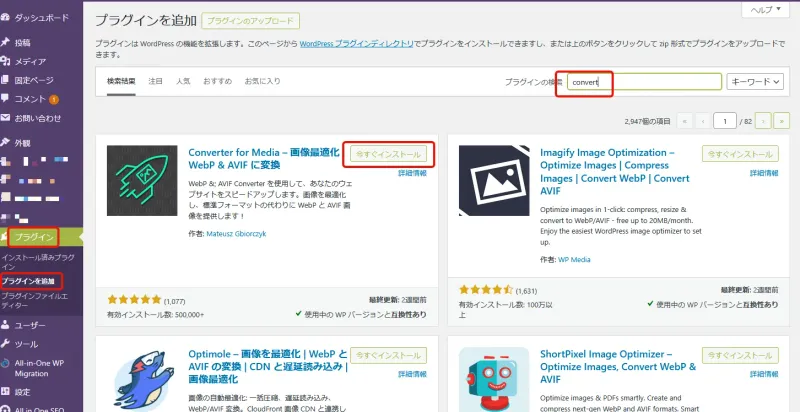Jump to last results page arrow

[782, 121]
